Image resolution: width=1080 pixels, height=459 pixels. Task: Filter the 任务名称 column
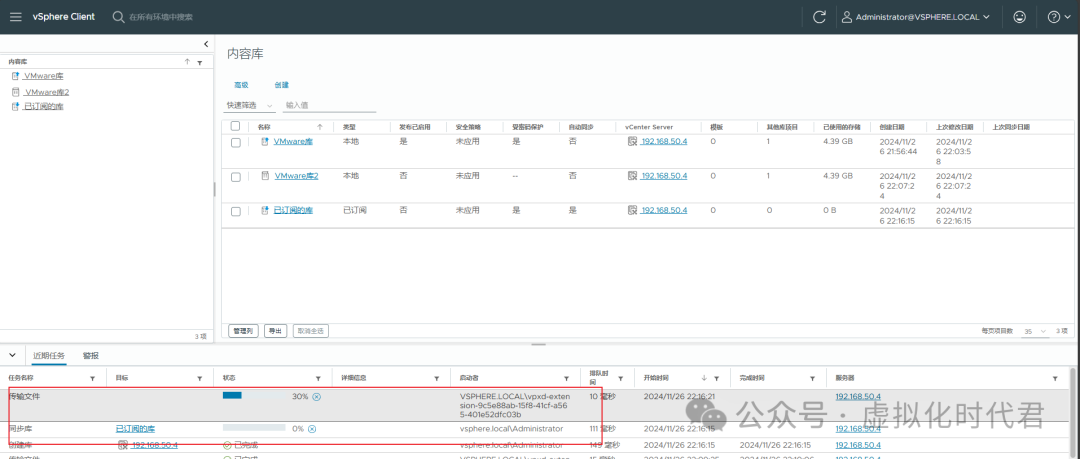93,378
